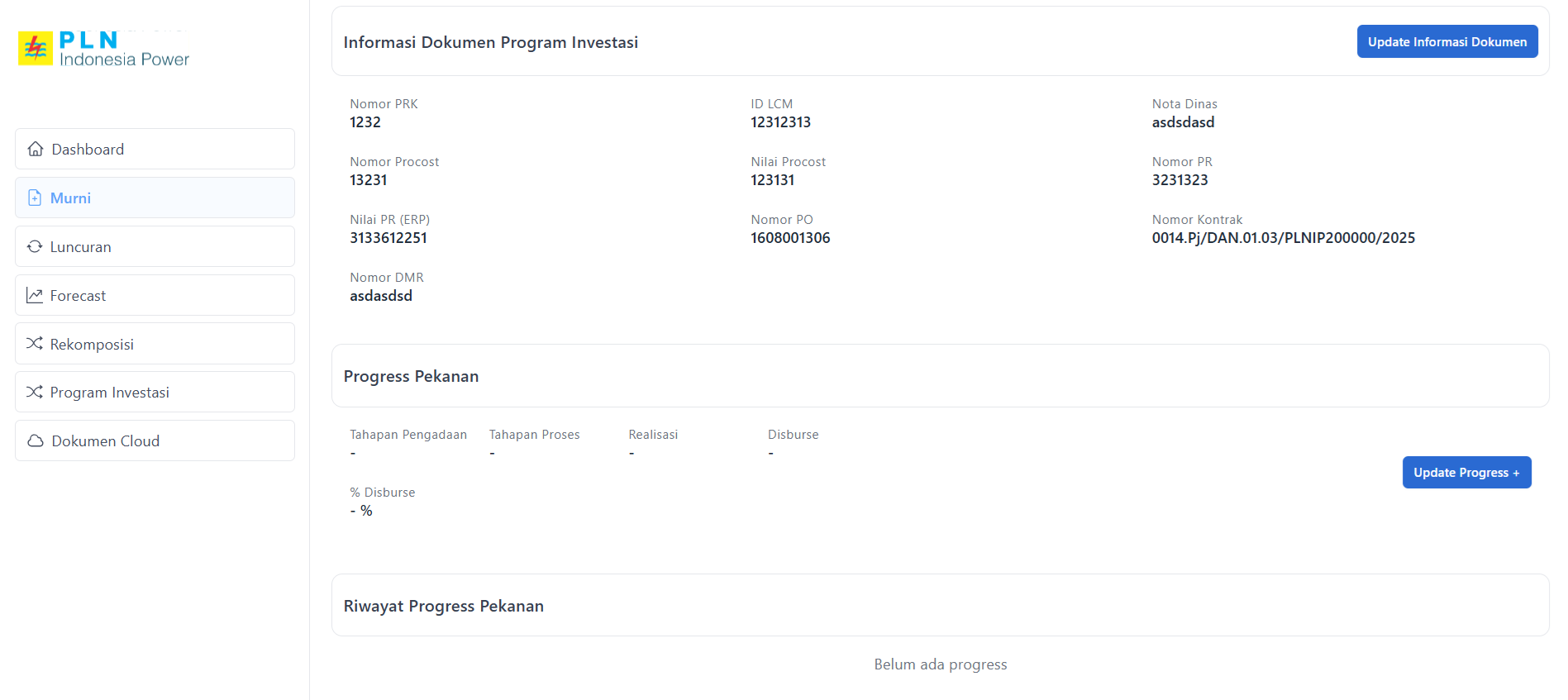Navigate to Rekomposisi
The image size is (1568, 700).
92,345
